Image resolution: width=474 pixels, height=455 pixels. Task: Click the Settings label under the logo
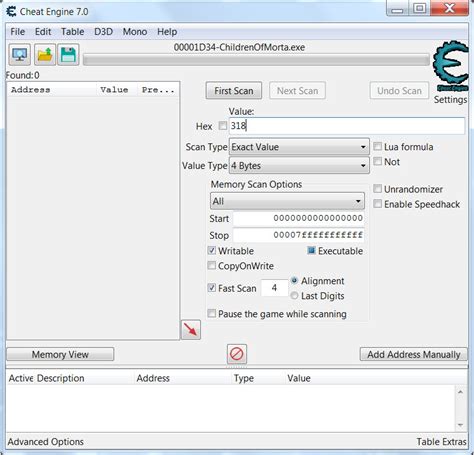[450, 100]
